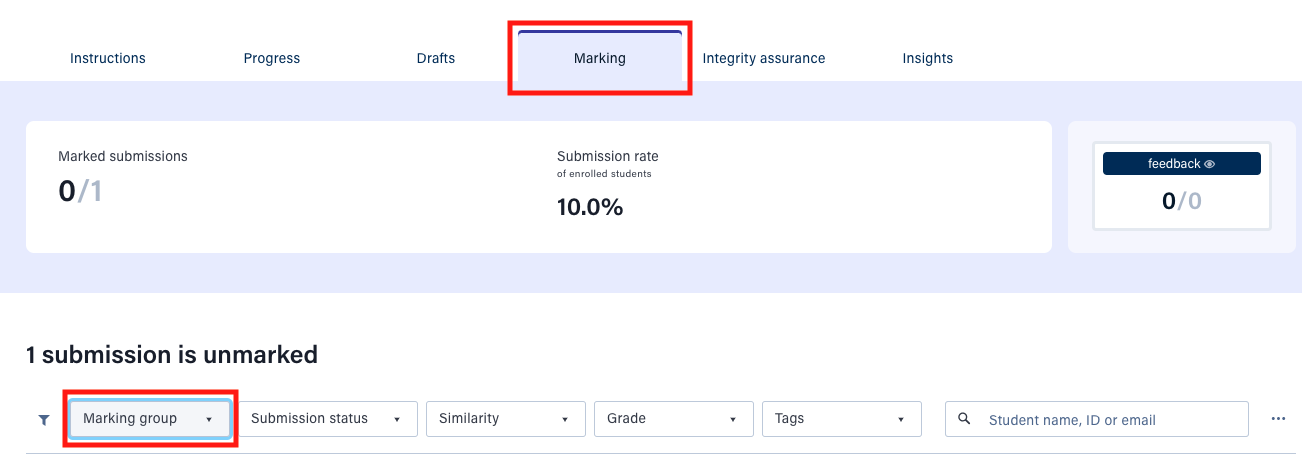Expand the Similarity filter dropdown

click(x=505, y=419)
